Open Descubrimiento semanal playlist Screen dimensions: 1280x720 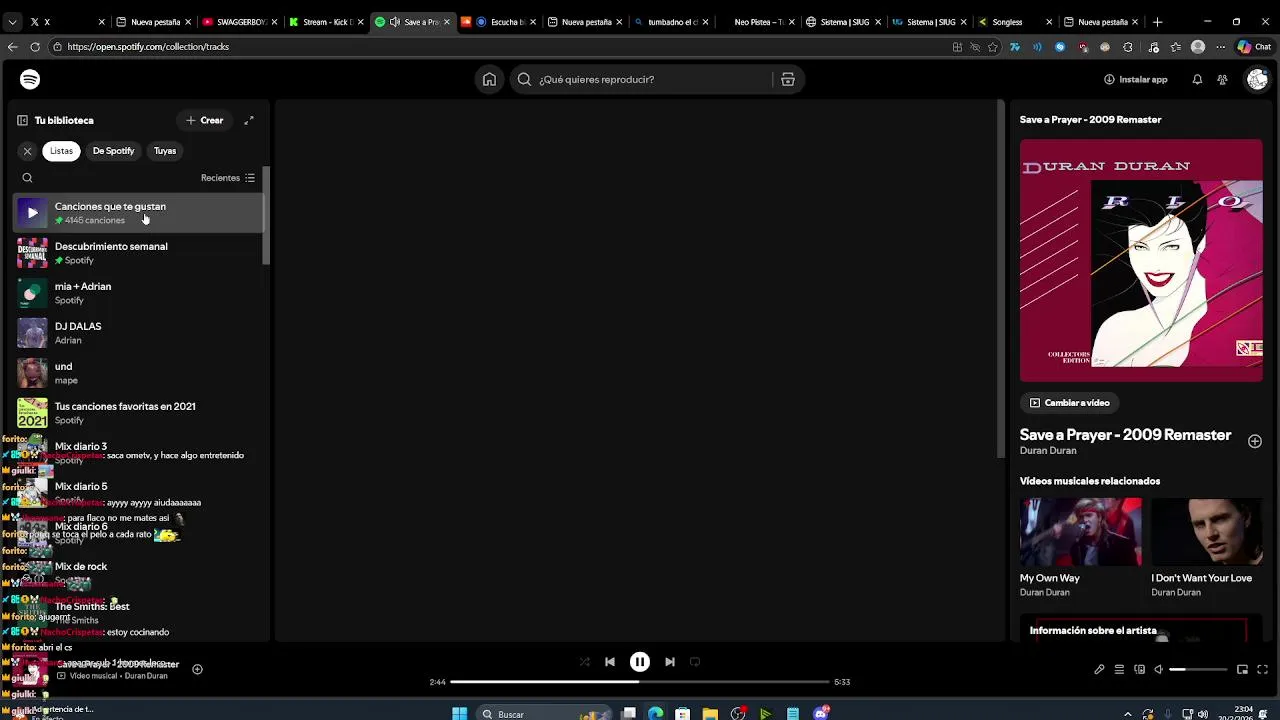click(x=138, y=253)
